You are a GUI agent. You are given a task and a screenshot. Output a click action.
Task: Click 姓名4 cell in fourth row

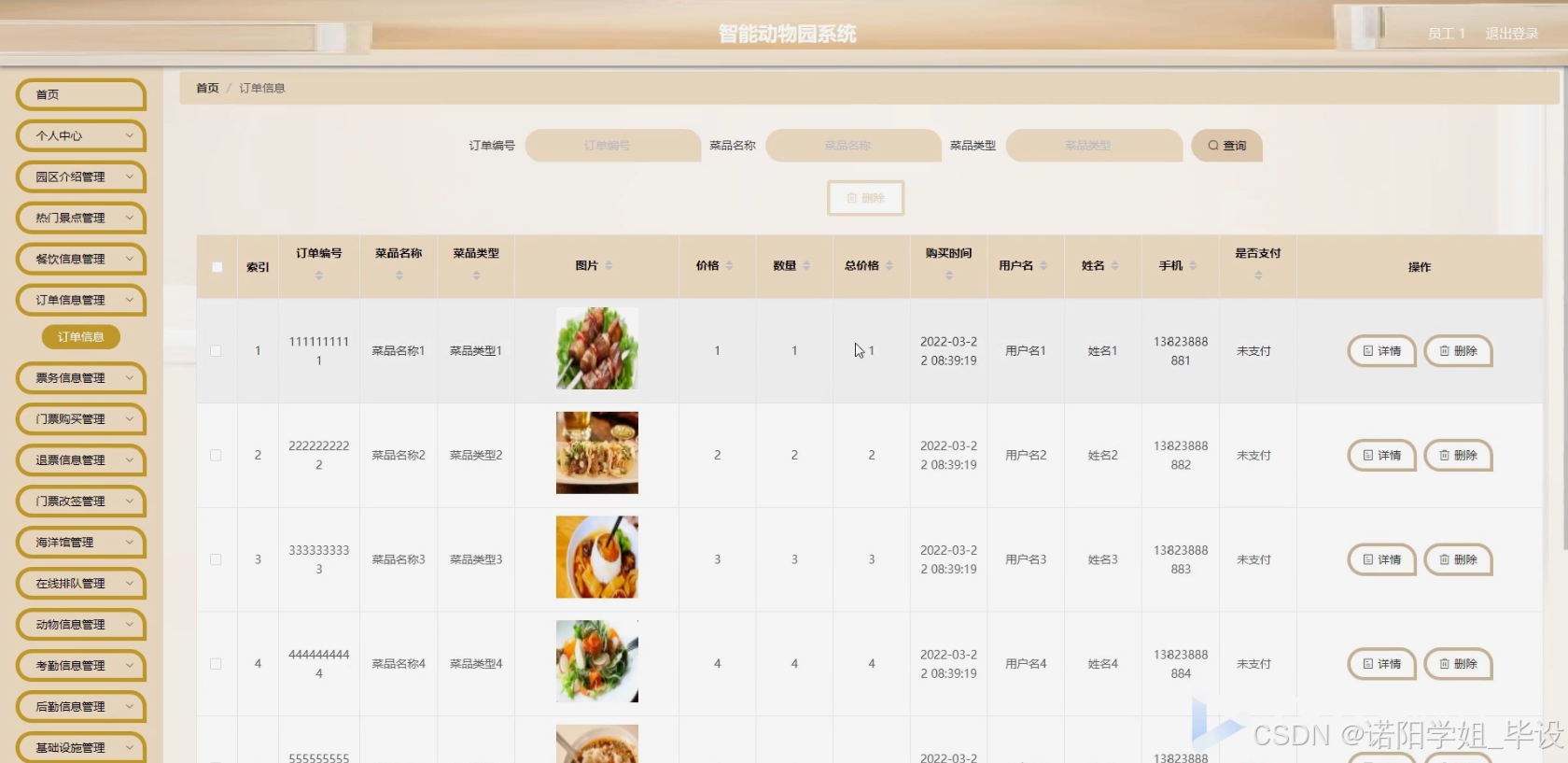click(x=1103, y=664)
